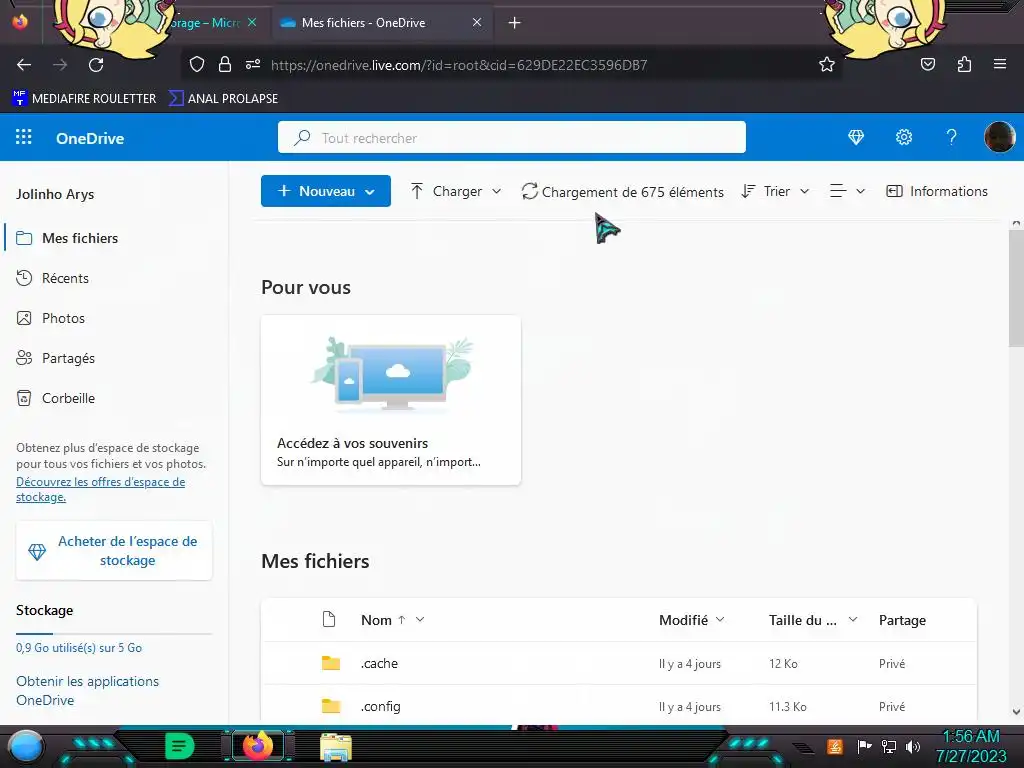
Task: Open the account profile picture
Action: pos(999,137)
